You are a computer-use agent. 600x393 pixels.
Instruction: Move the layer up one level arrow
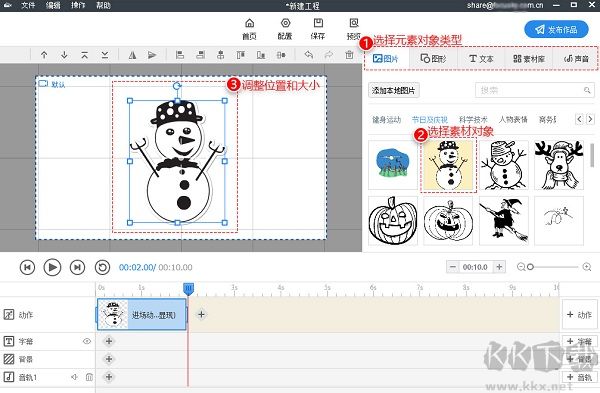(44, 55)
